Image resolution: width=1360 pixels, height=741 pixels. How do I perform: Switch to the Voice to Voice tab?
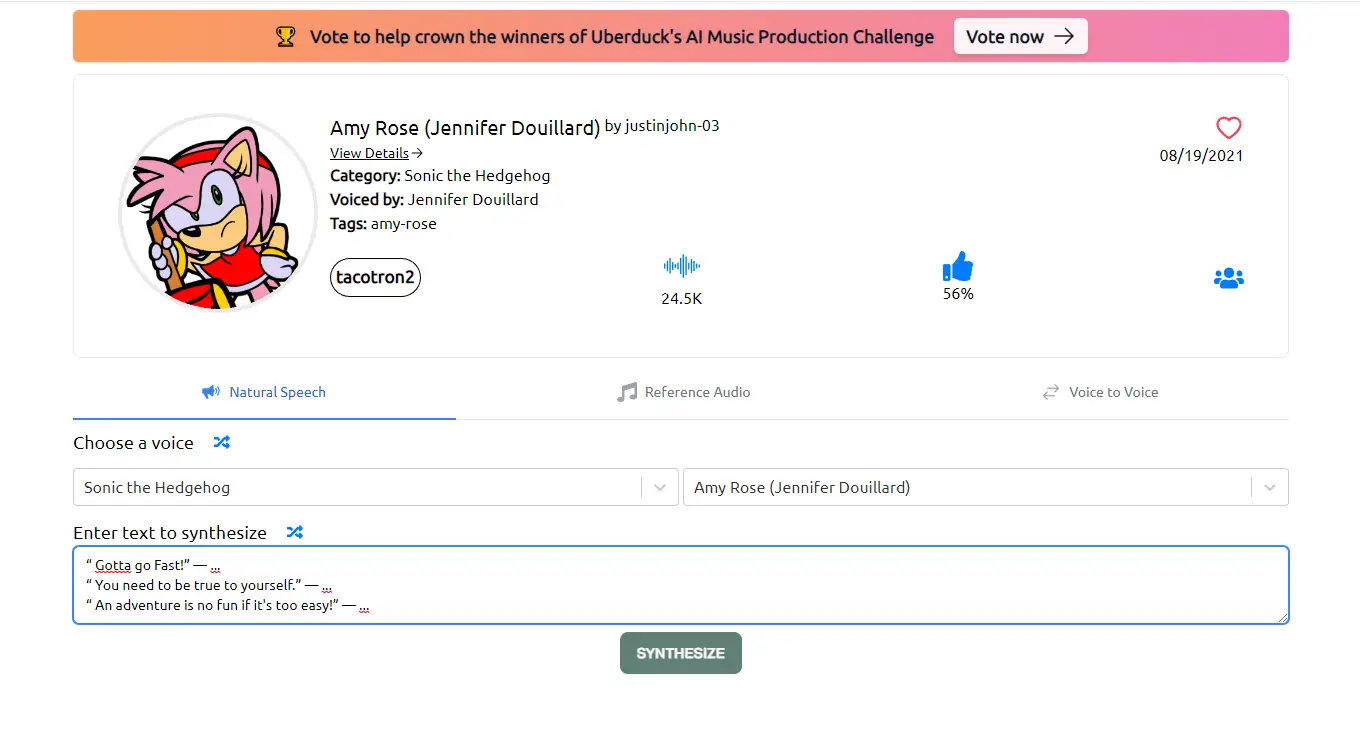[1100, 392]
